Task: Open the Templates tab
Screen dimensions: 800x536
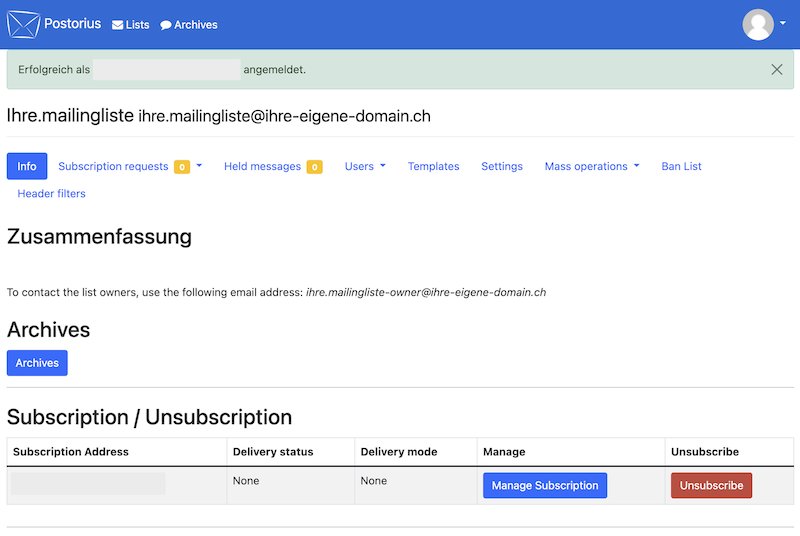Action: pyautogui.click(x=433, y=166)
